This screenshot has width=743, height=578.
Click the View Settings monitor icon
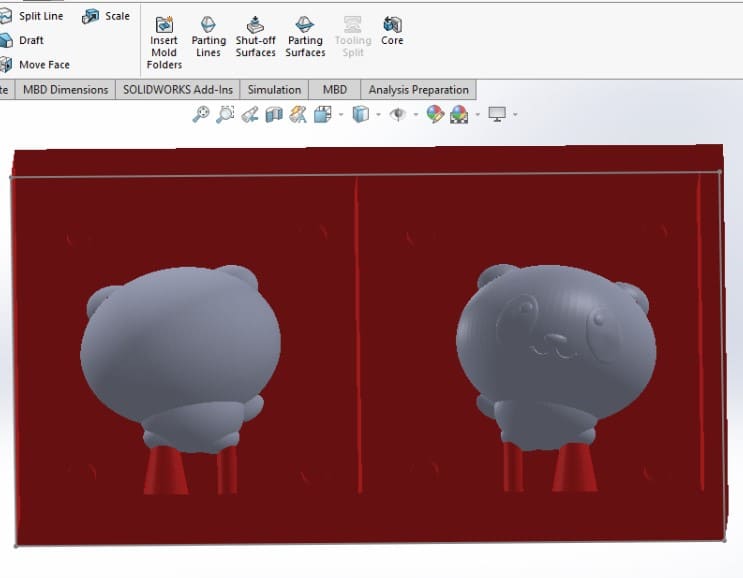click(497, 115)
